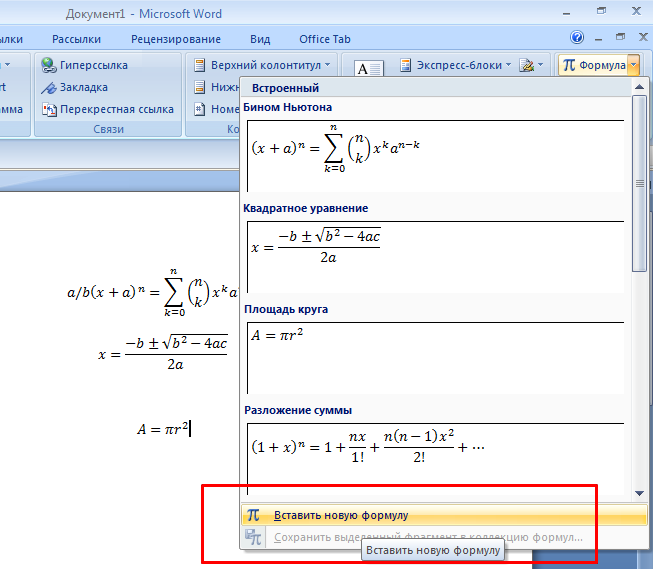Open the Формула dropdown arrow

(633, 65)
